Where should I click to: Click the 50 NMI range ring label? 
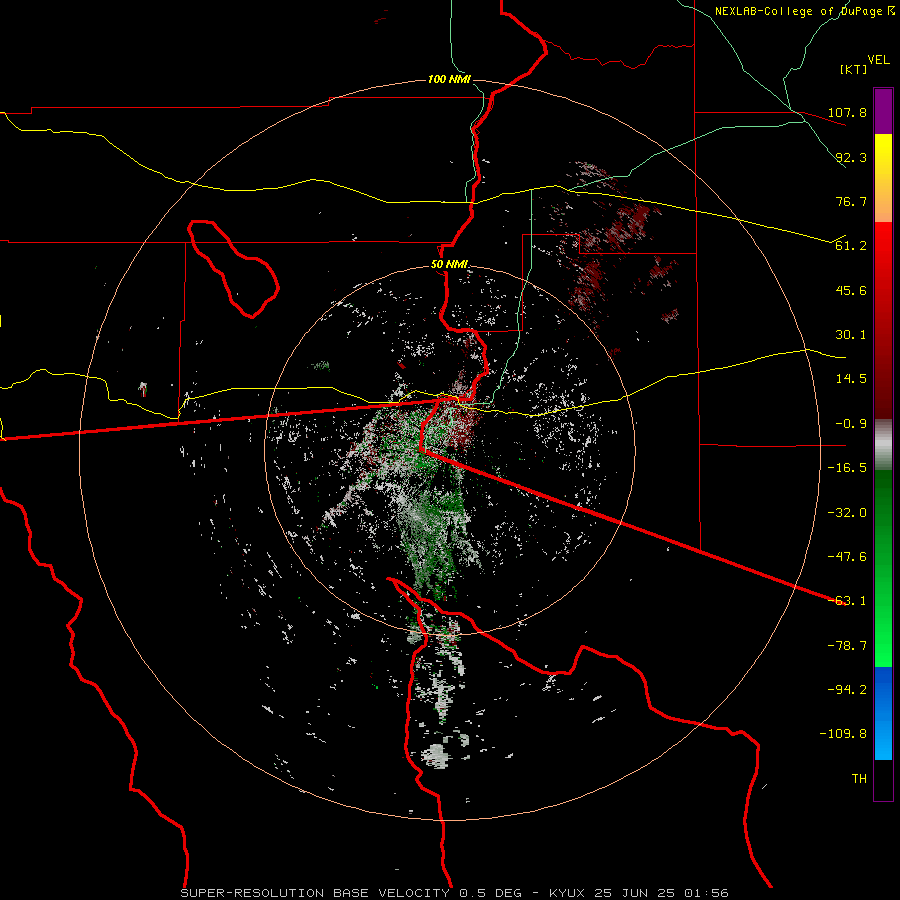(x=449, y=265)
